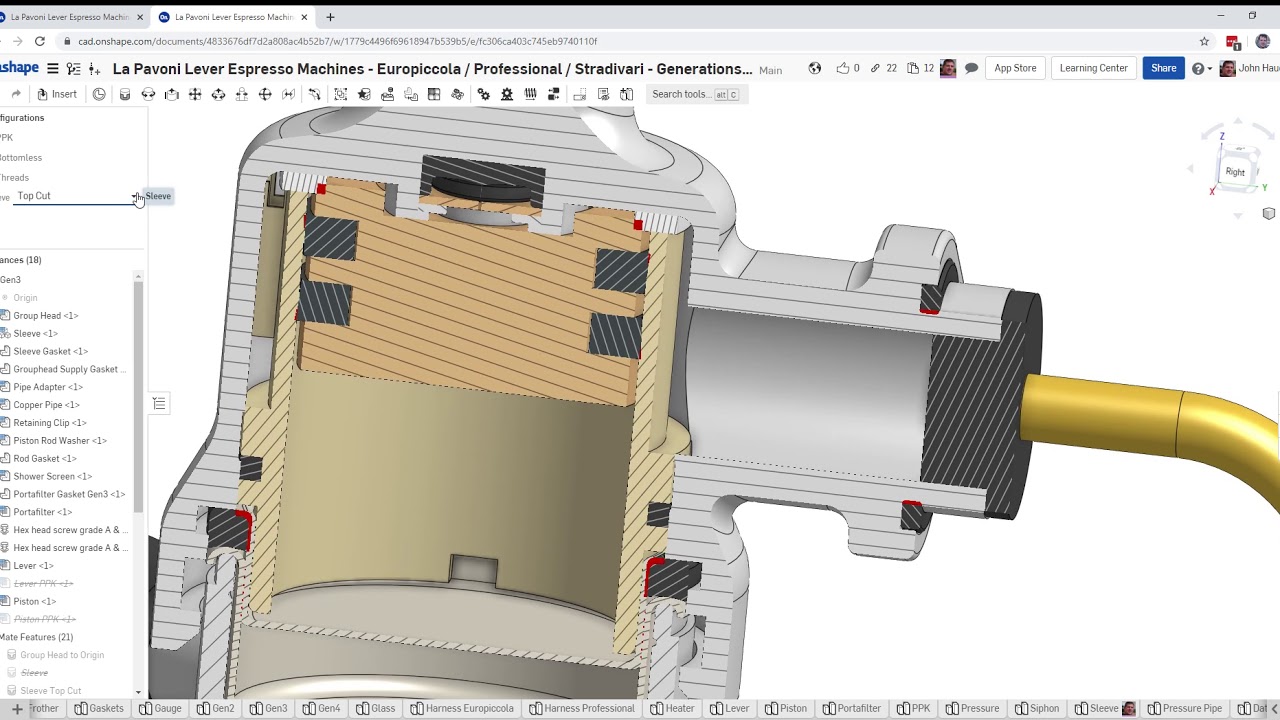Open the comments speech bubble icon
The height and width of the screenshot is (720, 1280).
pyautogui.click(x=971, y=68)
